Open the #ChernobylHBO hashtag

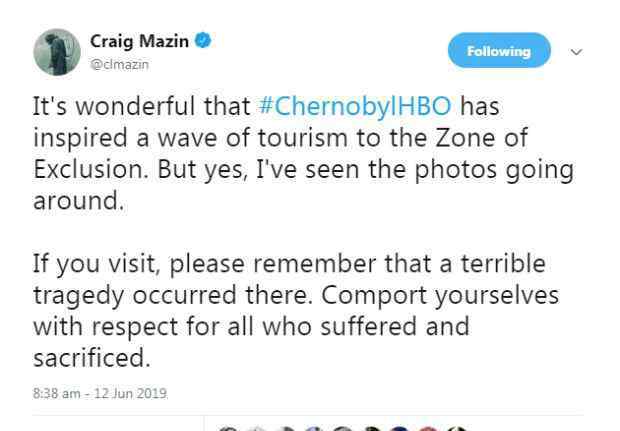pos(355,107)
